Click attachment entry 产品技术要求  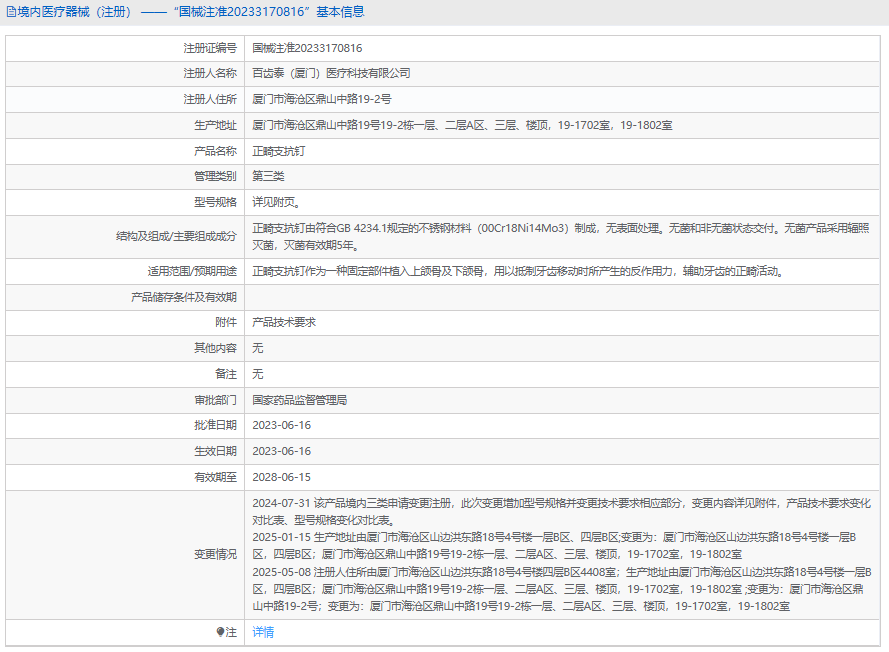(x=284, y=322)
